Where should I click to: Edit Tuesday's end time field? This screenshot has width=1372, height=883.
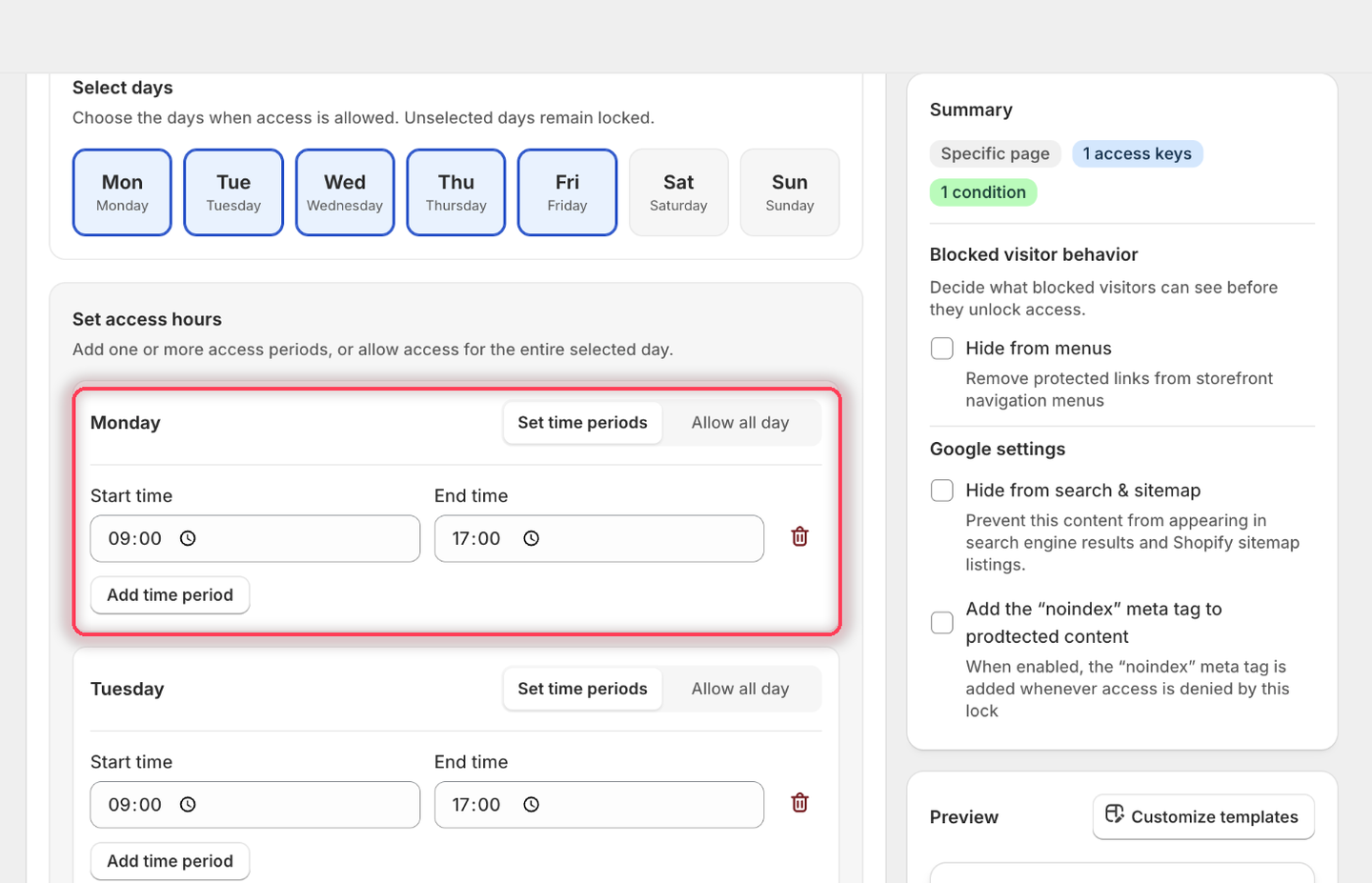click(599, 805)
